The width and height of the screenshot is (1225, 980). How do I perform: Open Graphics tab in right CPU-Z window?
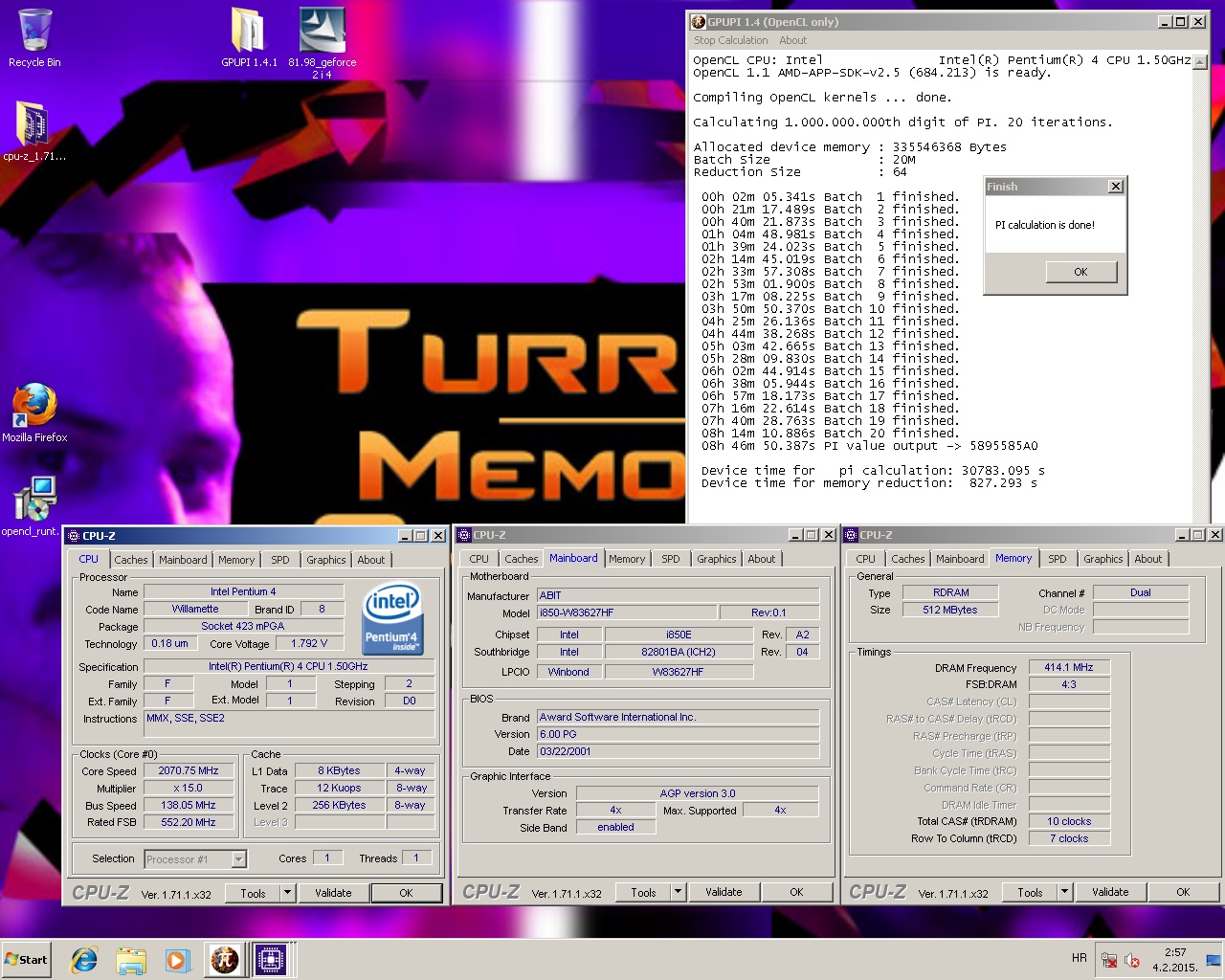(x=1103, y=559)
